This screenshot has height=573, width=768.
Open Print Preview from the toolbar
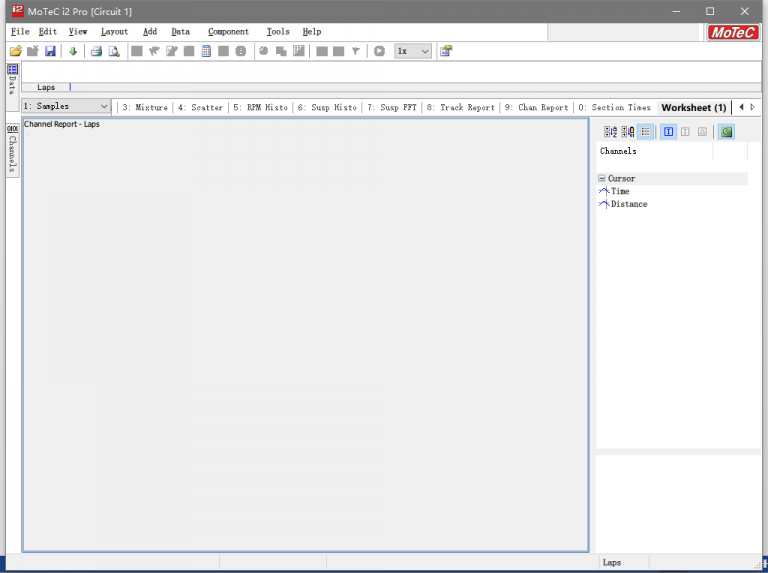(114, 51)
